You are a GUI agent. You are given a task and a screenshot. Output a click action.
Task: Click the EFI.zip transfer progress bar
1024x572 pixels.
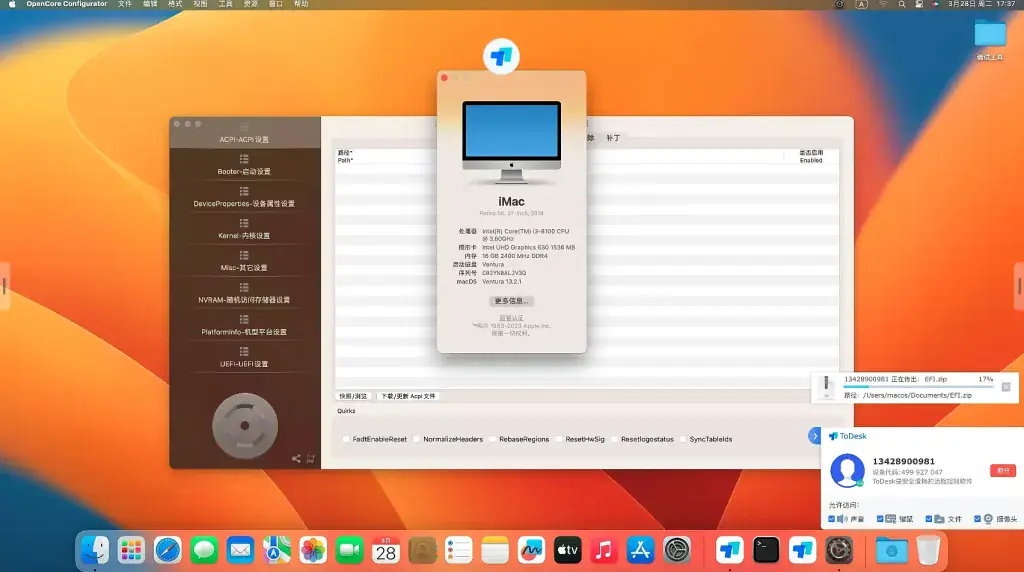click(918, 387)
